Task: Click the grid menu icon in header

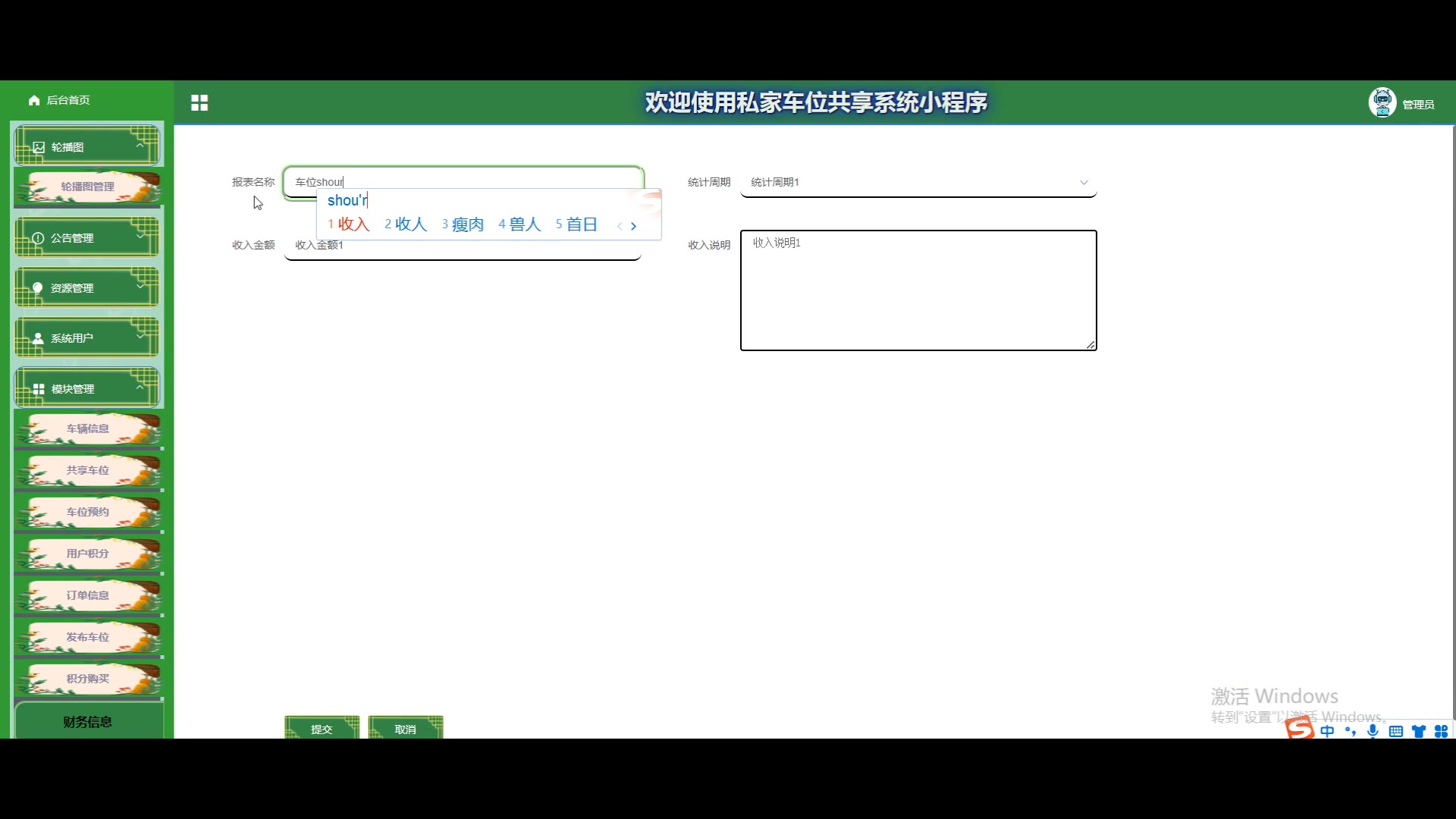Action: (199, 103)
